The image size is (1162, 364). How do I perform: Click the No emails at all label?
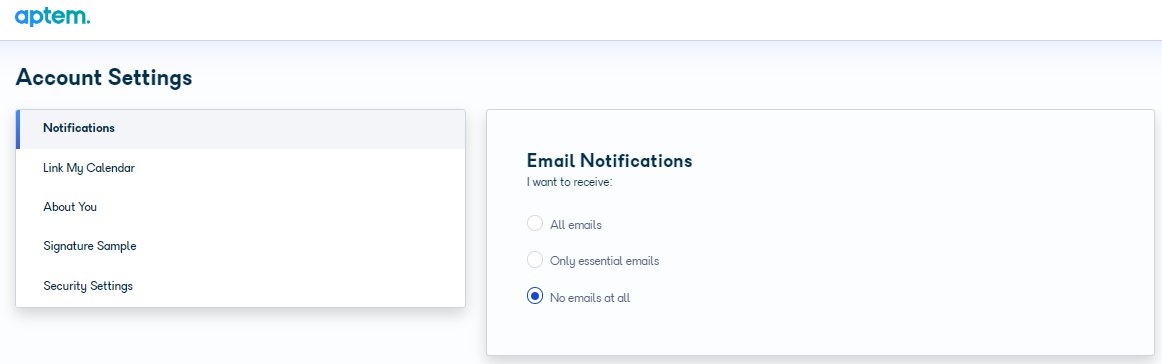590,298
